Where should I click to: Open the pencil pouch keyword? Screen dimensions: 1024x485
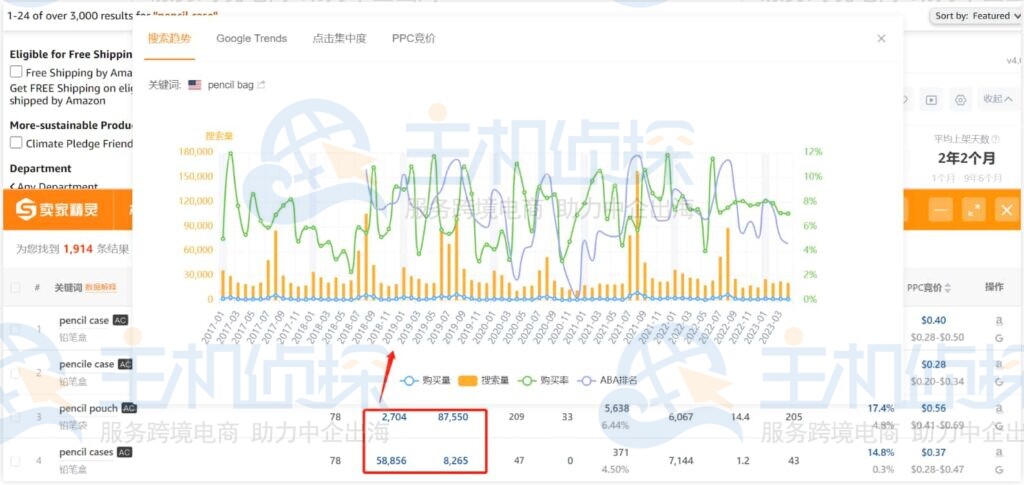click(x=88, y=408)
